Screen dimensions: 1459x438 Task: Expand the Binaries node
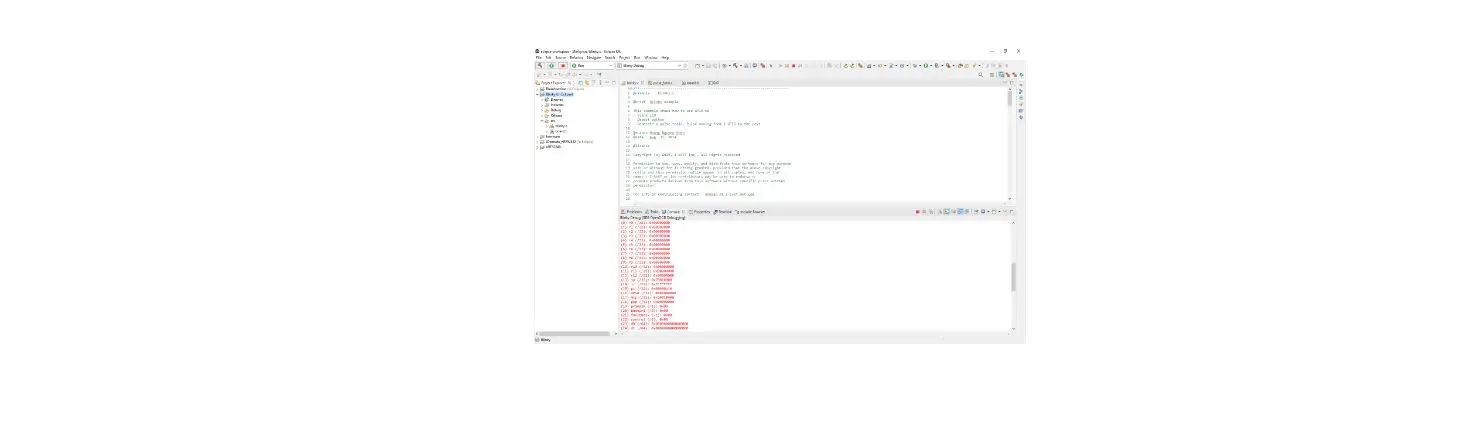[542, 100]
